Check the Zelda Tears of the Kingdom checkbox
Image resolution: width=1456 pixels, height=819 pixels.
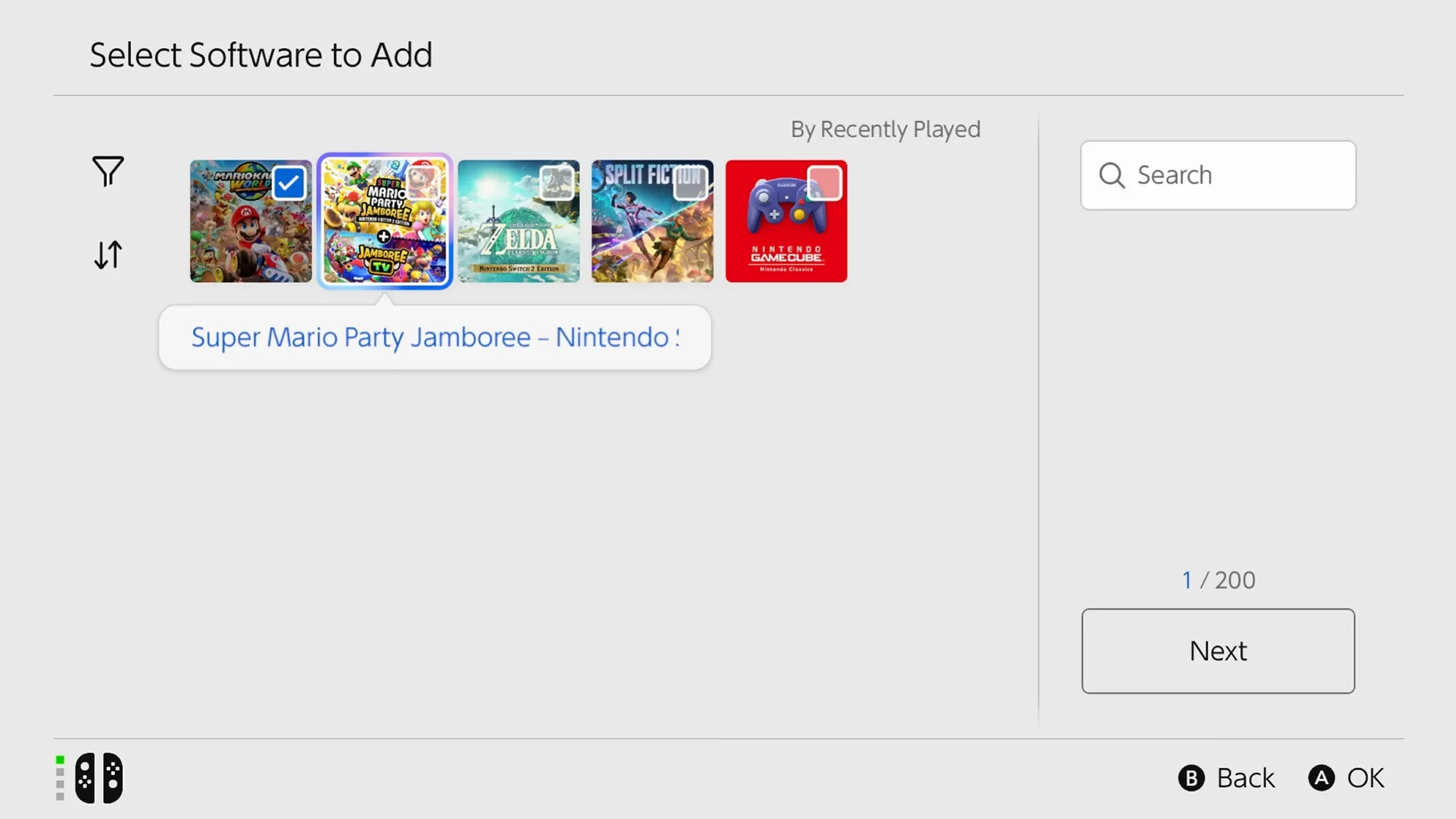coord(557,183)
